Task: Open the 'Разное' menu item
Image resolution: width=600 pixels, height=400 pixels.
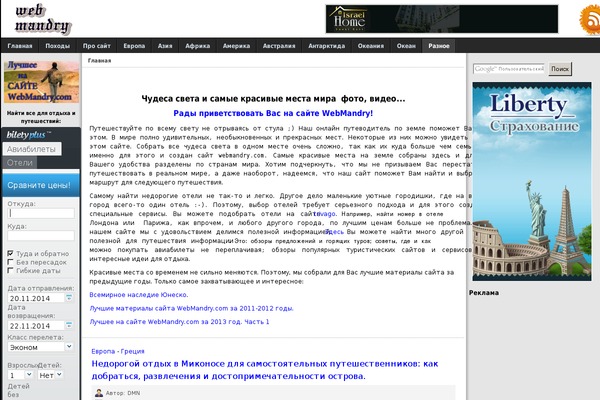Action: click(439, 46)
